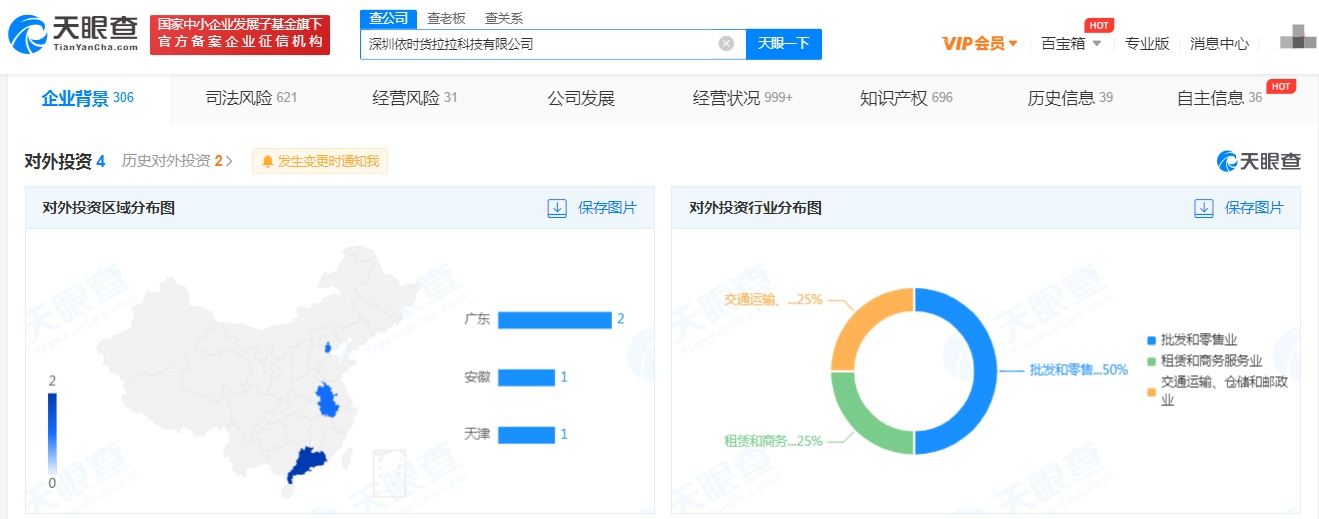Open the VIP会员 dropdown menu
Image resolution: width=1319 pixels, height=519 pixels.
(x=979, y=43)
